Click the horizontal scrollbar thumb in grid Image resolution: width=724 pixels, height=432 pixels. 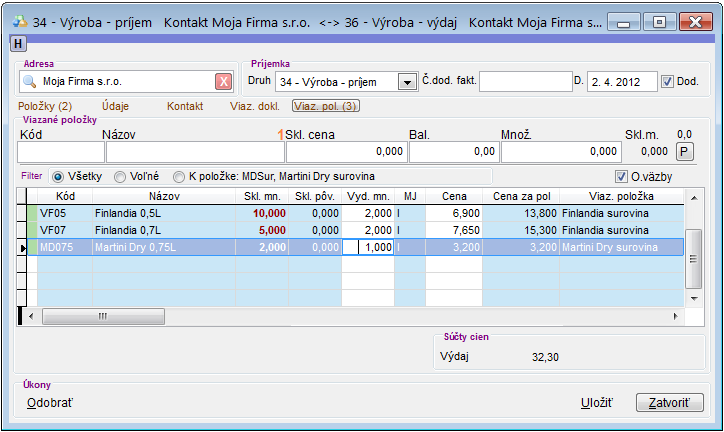[x=101, y=316]
